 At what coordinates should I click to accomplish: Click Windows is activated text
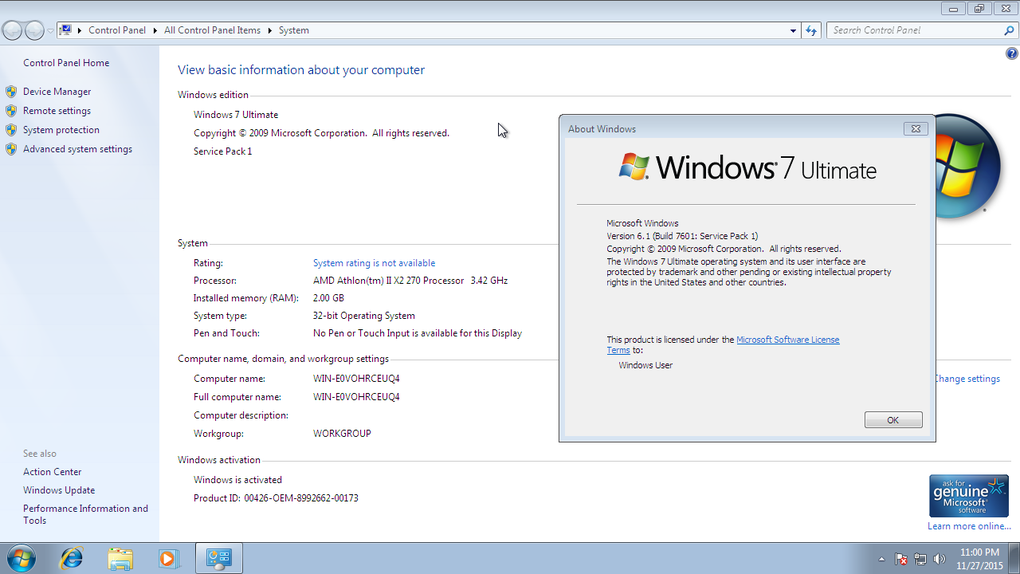tap(237, 480)
